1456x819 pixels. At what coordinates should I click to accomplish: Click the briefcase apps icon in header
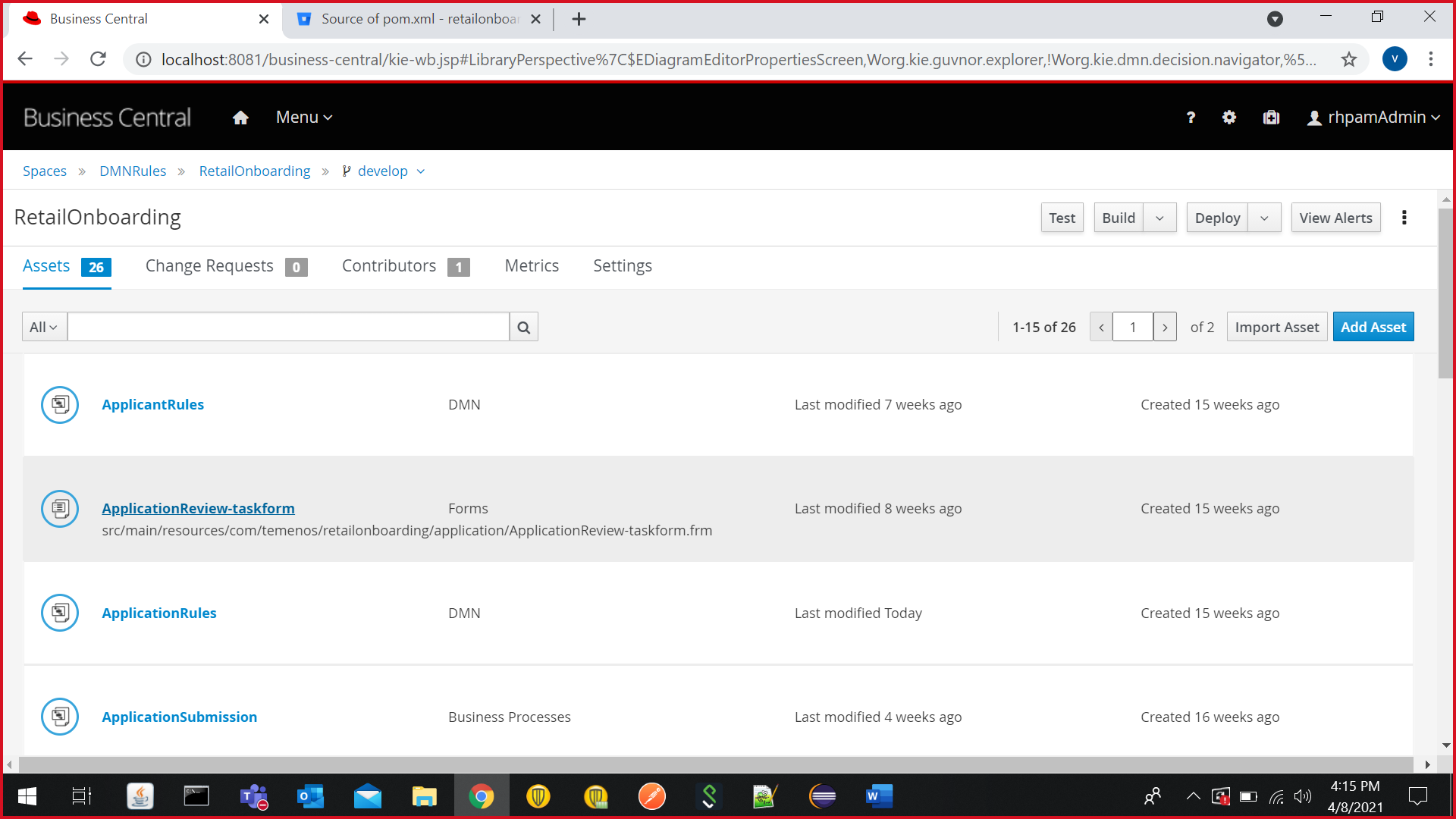[x=1271, y=118]
